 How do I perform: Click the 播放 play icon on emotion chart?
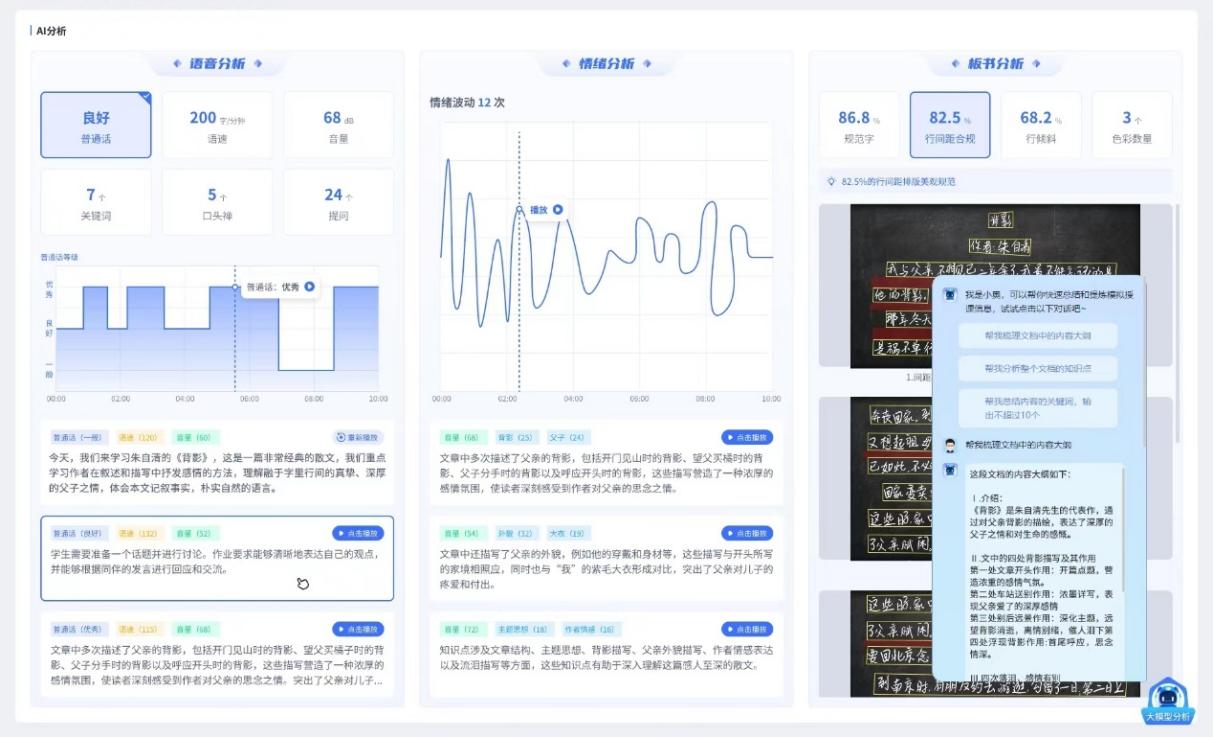tap(558, 210)
